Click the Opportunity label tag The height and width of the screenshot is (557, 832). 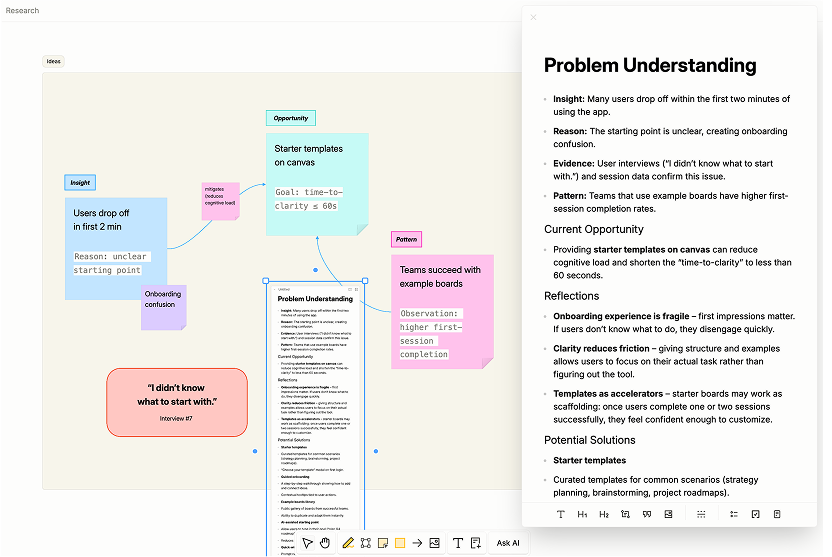pyautogui.click(x=291, y=118)
